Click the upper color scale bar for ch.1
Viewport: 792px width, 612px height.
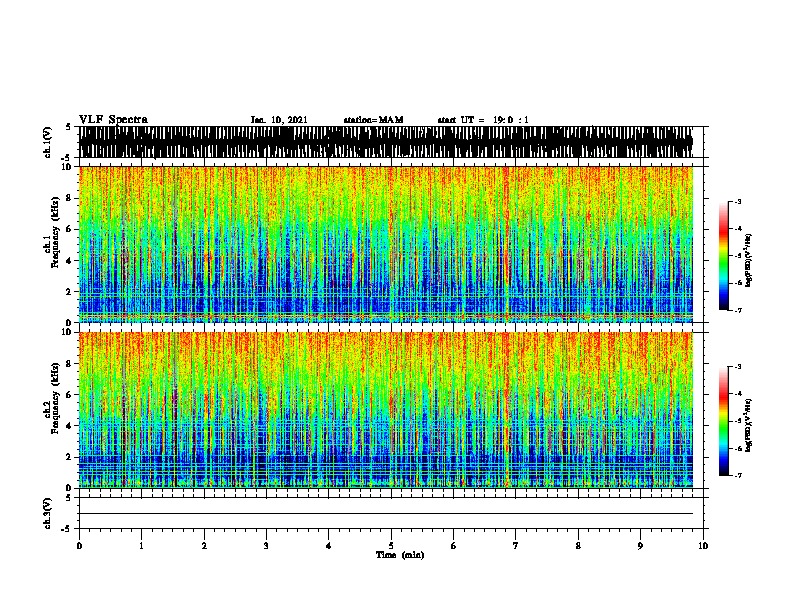click(724, 256)
